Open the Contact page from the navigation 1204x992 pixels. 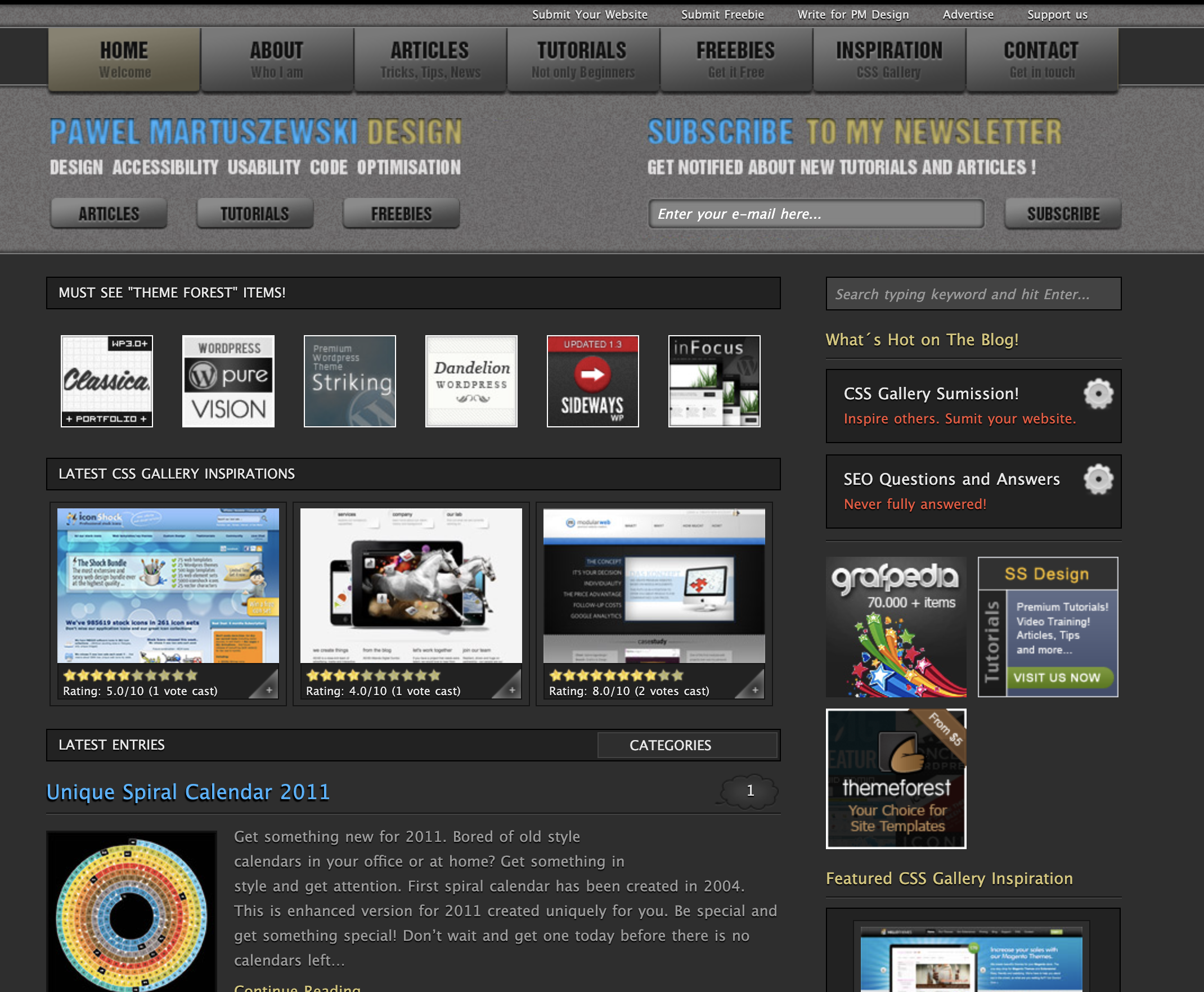1041,58
